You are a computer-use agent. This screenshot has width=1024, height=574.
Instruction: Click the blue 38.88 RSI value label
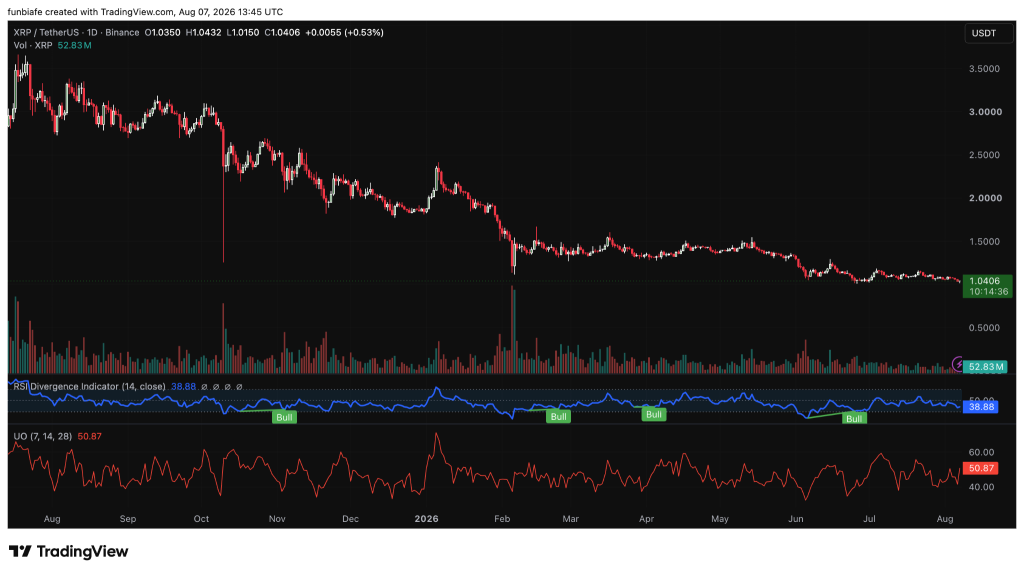click(x=980, y=407)
